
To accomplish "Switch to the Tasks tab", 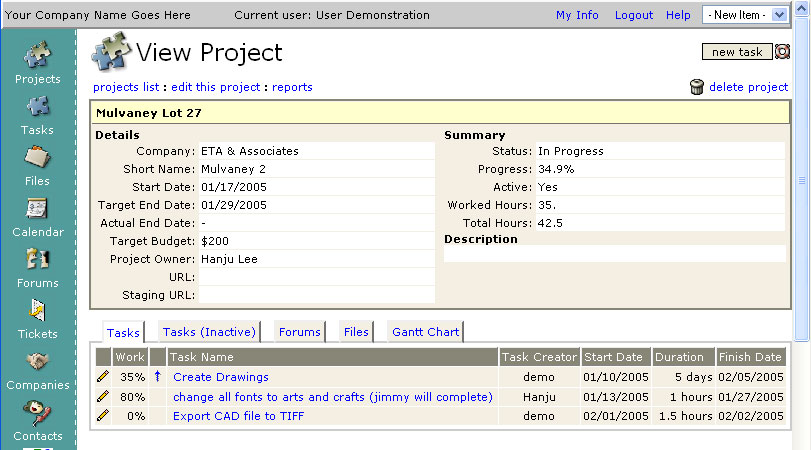I will 123,333.
